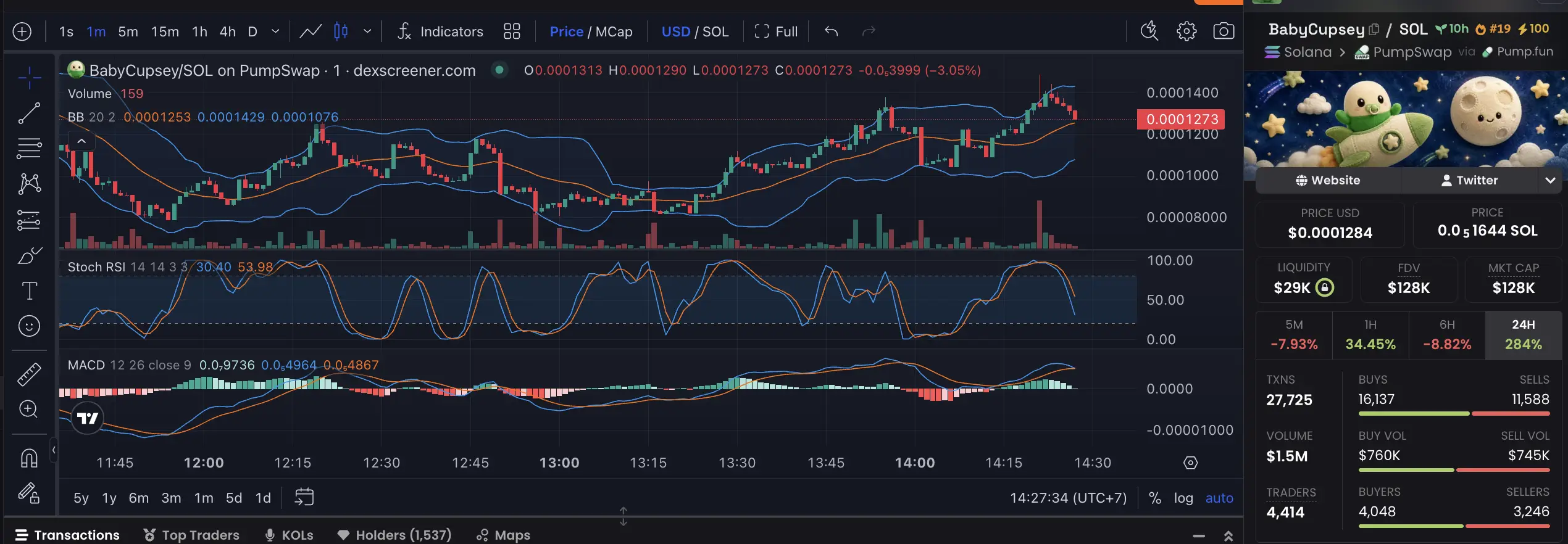
Task: Open chart settings gear icon
Action: 1186,31
